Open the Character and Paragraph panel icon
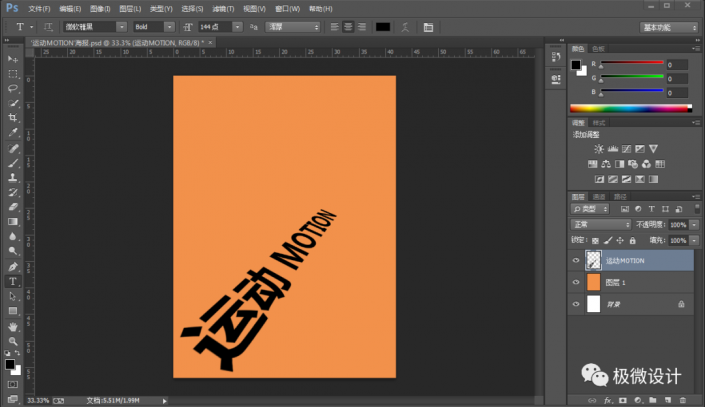The width and height of the screenshot is (705, 407). click(428, 27)
